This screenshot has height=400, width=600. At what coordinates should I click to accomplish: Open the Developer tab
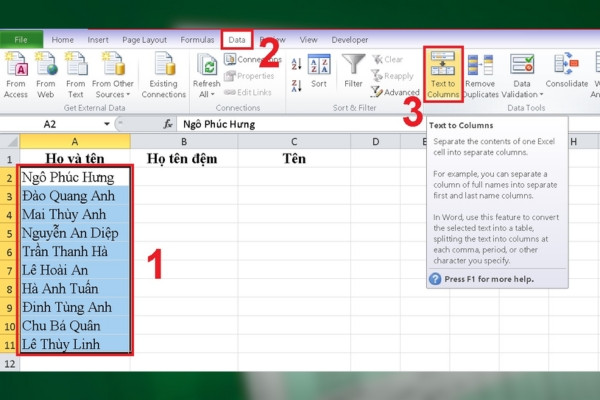pos(350,39)
